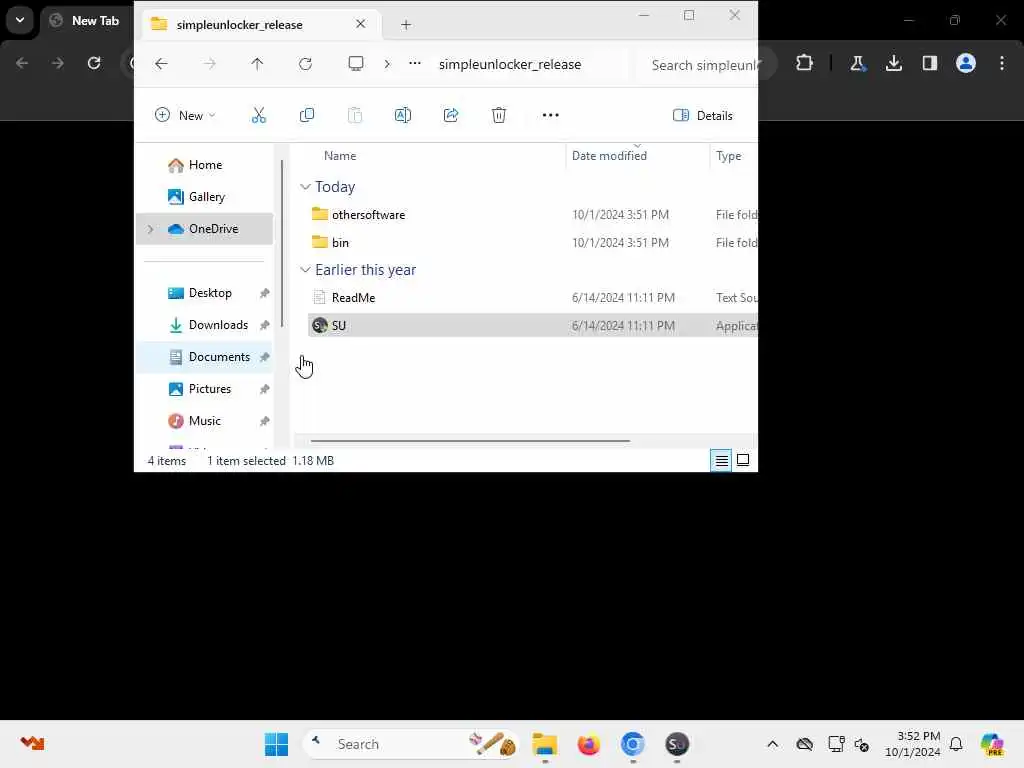Open SU app from the taskbar
The width and height of the screenshot is (1024, 768).
677,744
